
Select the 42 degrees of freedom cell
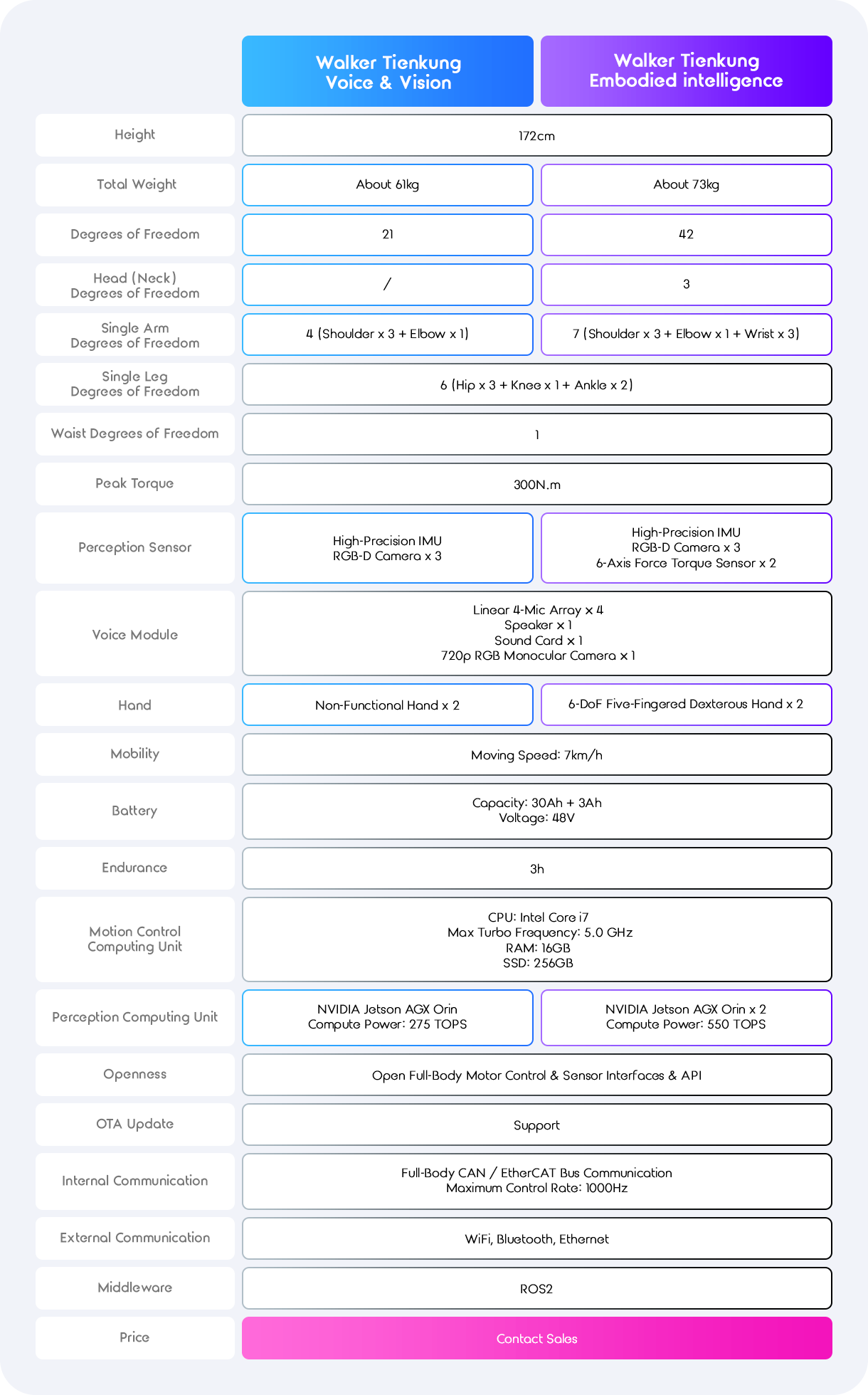click(x=686, y=235)
